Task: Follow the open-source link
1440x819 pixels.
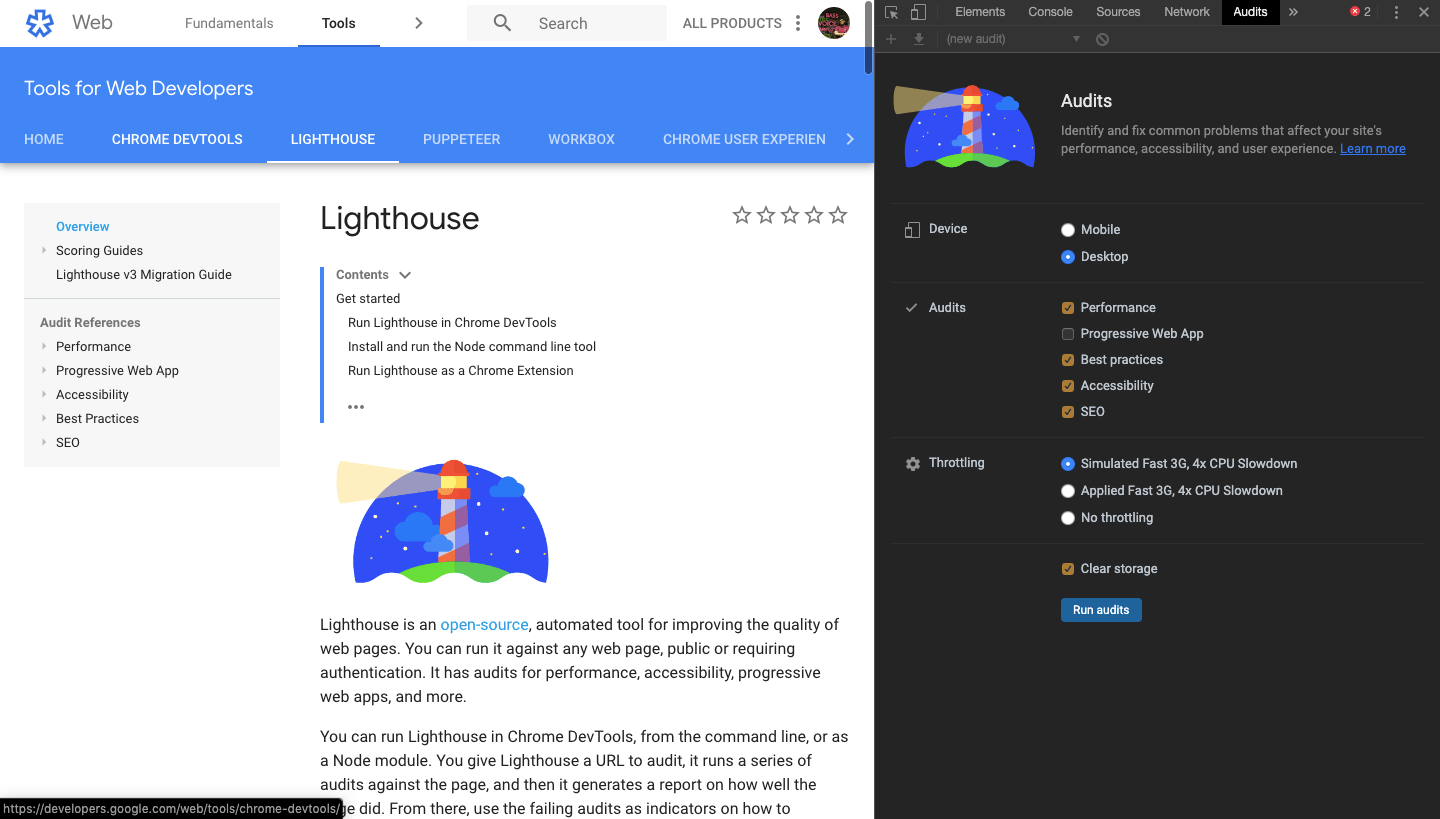Action: [x=484, y=625]
